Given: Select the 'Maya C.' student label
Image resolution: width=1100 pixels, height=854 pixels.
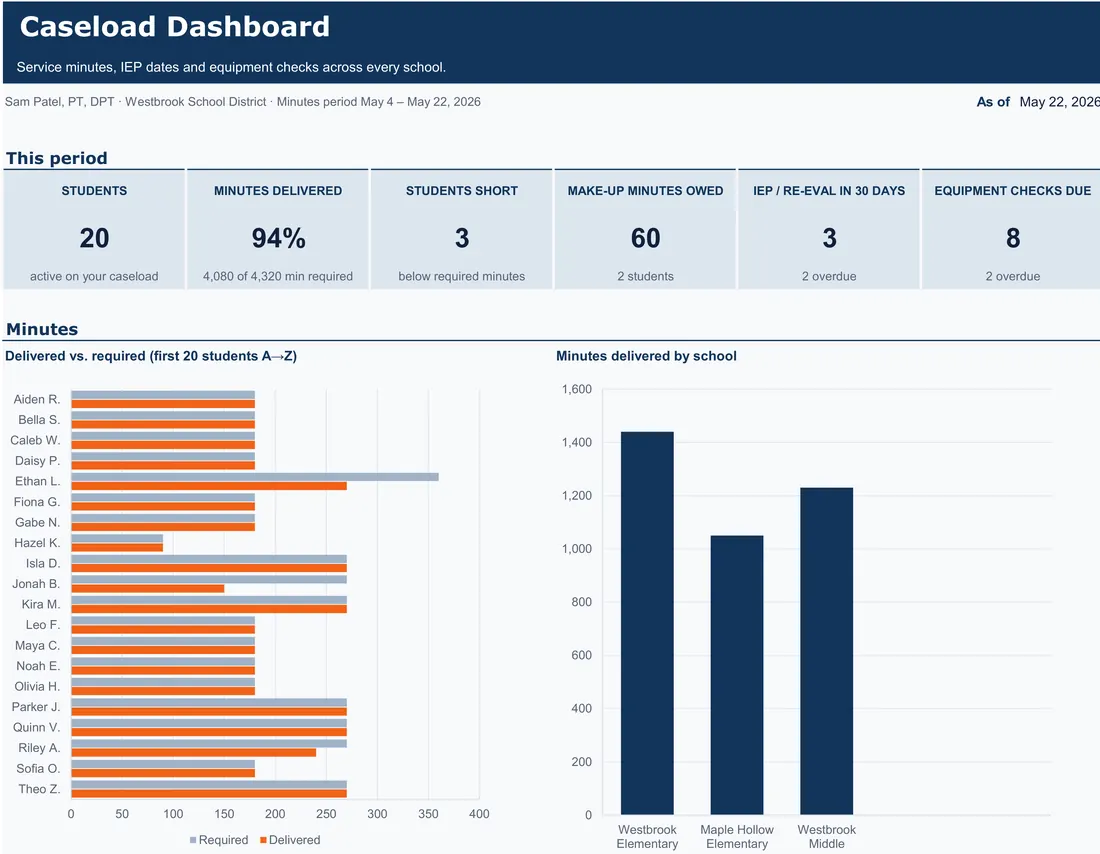Looking at the screenshot, I should (38, 646).
